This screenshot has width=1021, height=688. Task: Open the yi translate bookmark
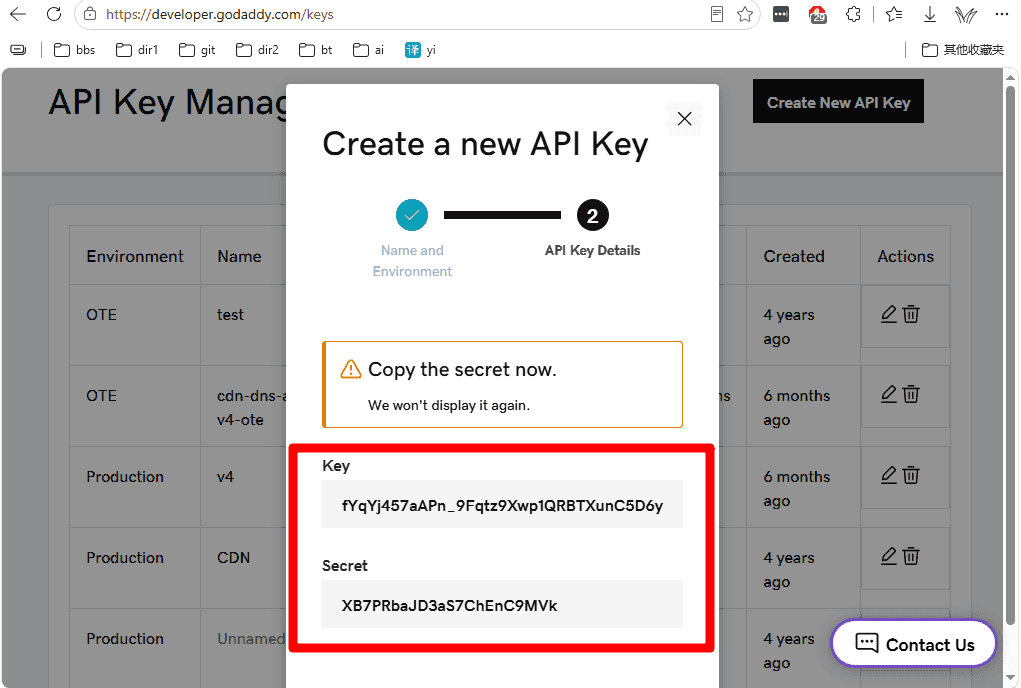[x=420, y=49]
